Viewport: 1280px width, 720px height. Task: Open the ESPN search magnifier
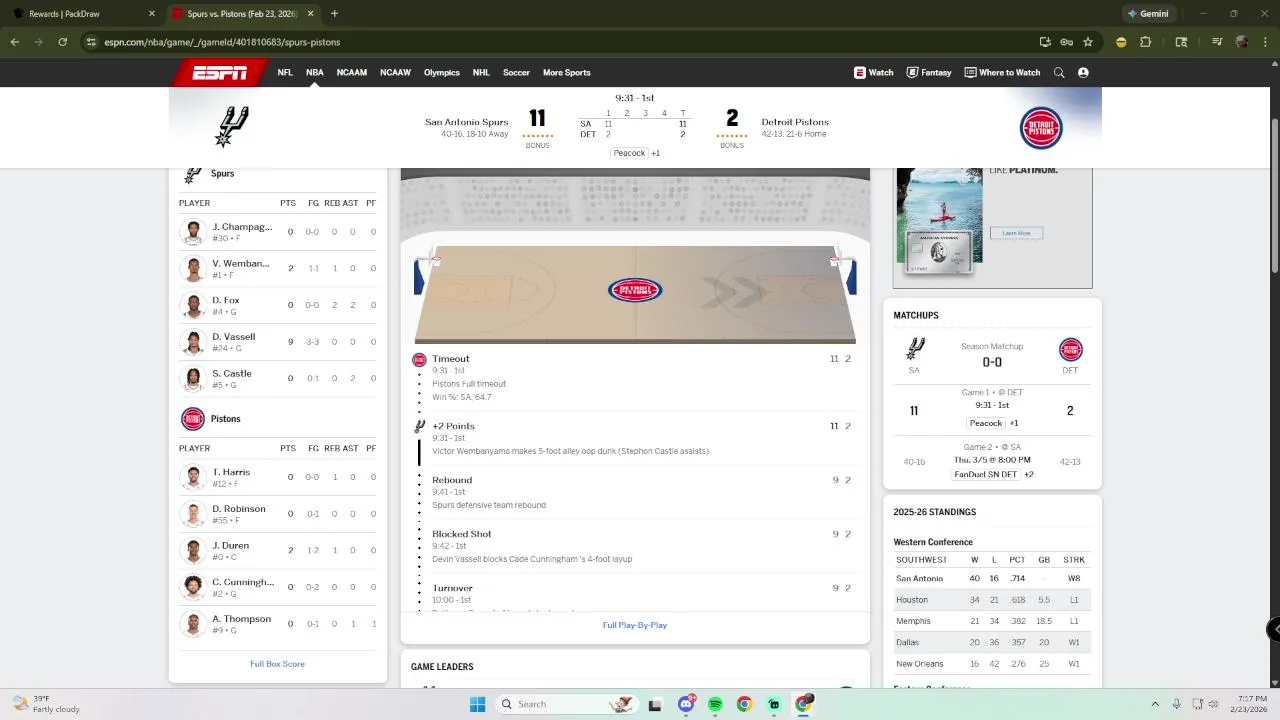tap(1059, 73)
